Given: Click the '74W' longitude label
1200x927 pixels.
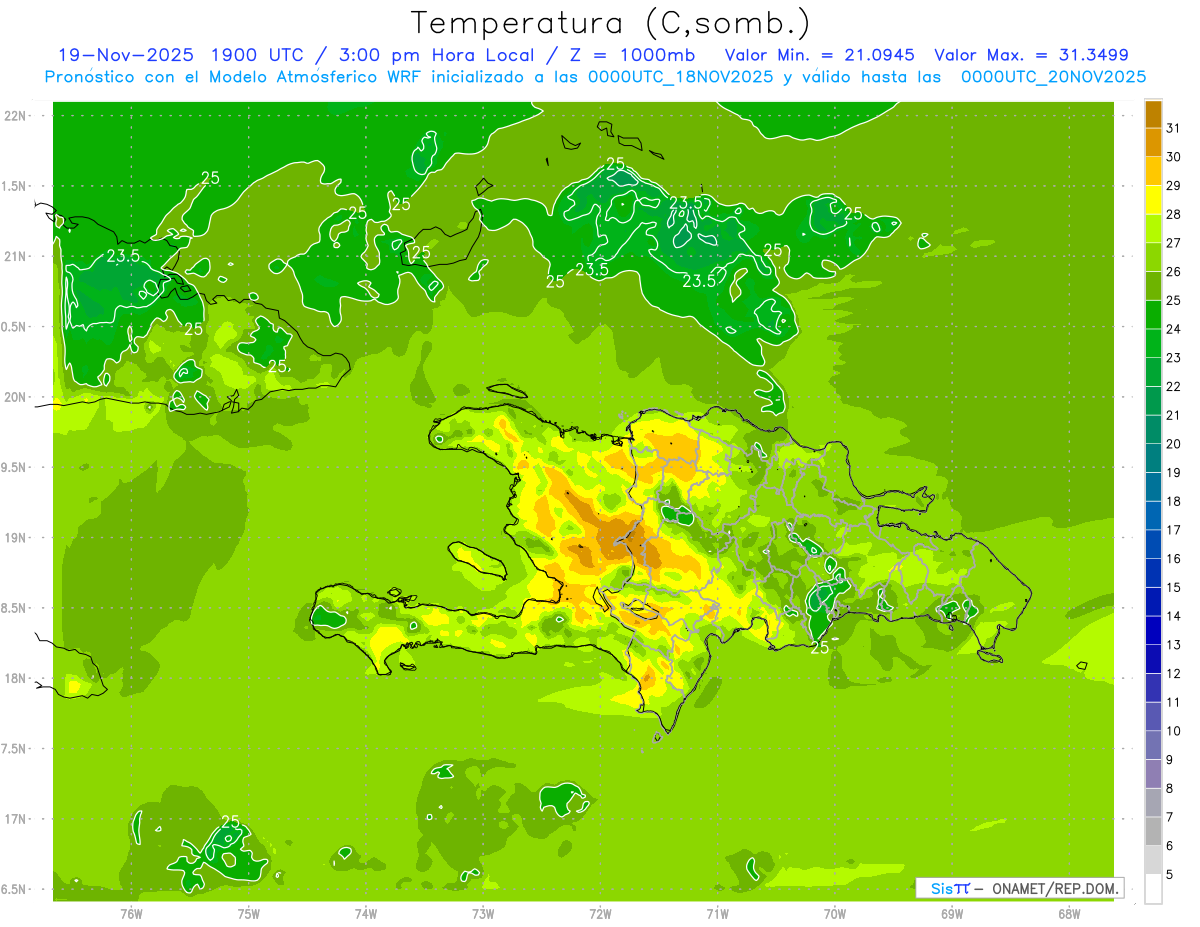Looking at the screenshot, I should [366, 913].
